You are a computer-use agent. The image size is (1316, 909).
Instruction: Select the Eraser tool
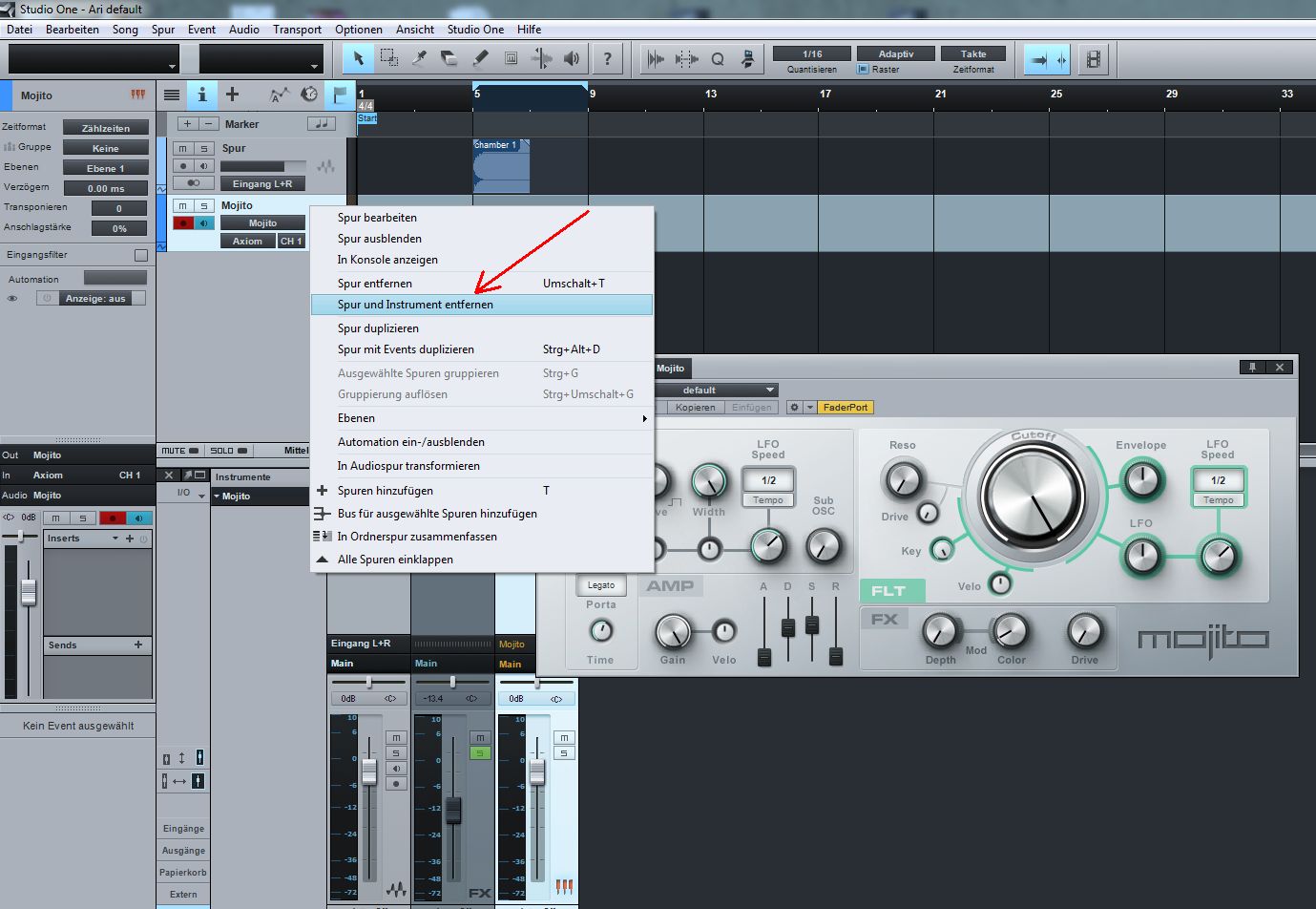(449, 58)
